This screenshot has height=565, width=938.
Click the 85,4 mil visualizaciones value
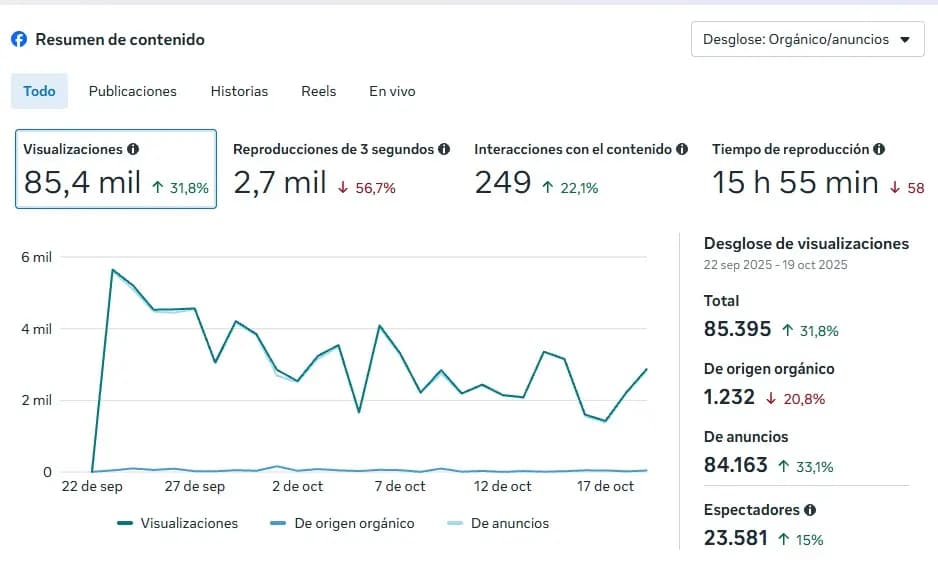pyautogui.click(x=83, y=183)
